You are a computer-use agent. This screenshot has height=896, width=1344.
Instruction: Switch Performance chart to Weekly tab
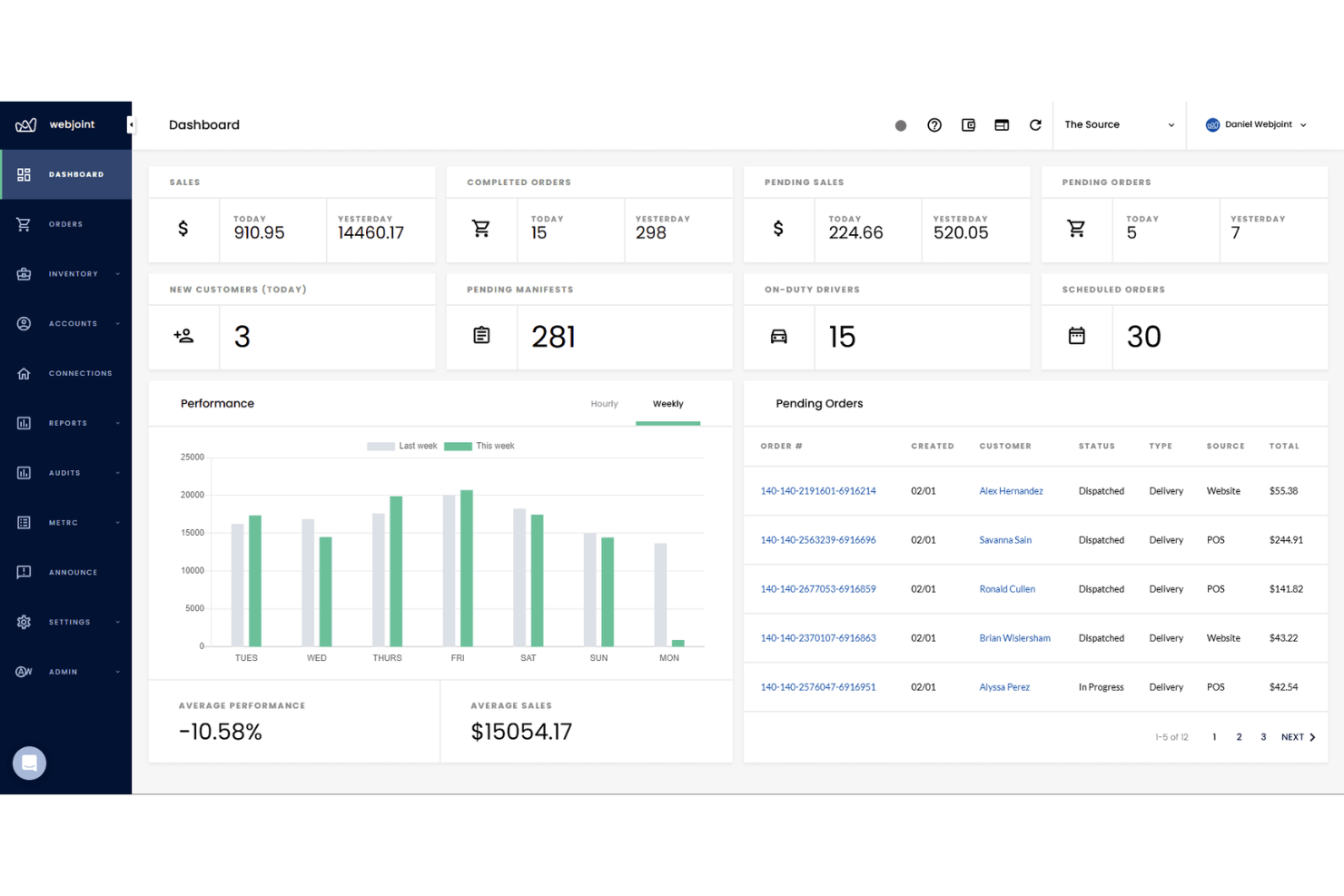(x=668, y=404)
